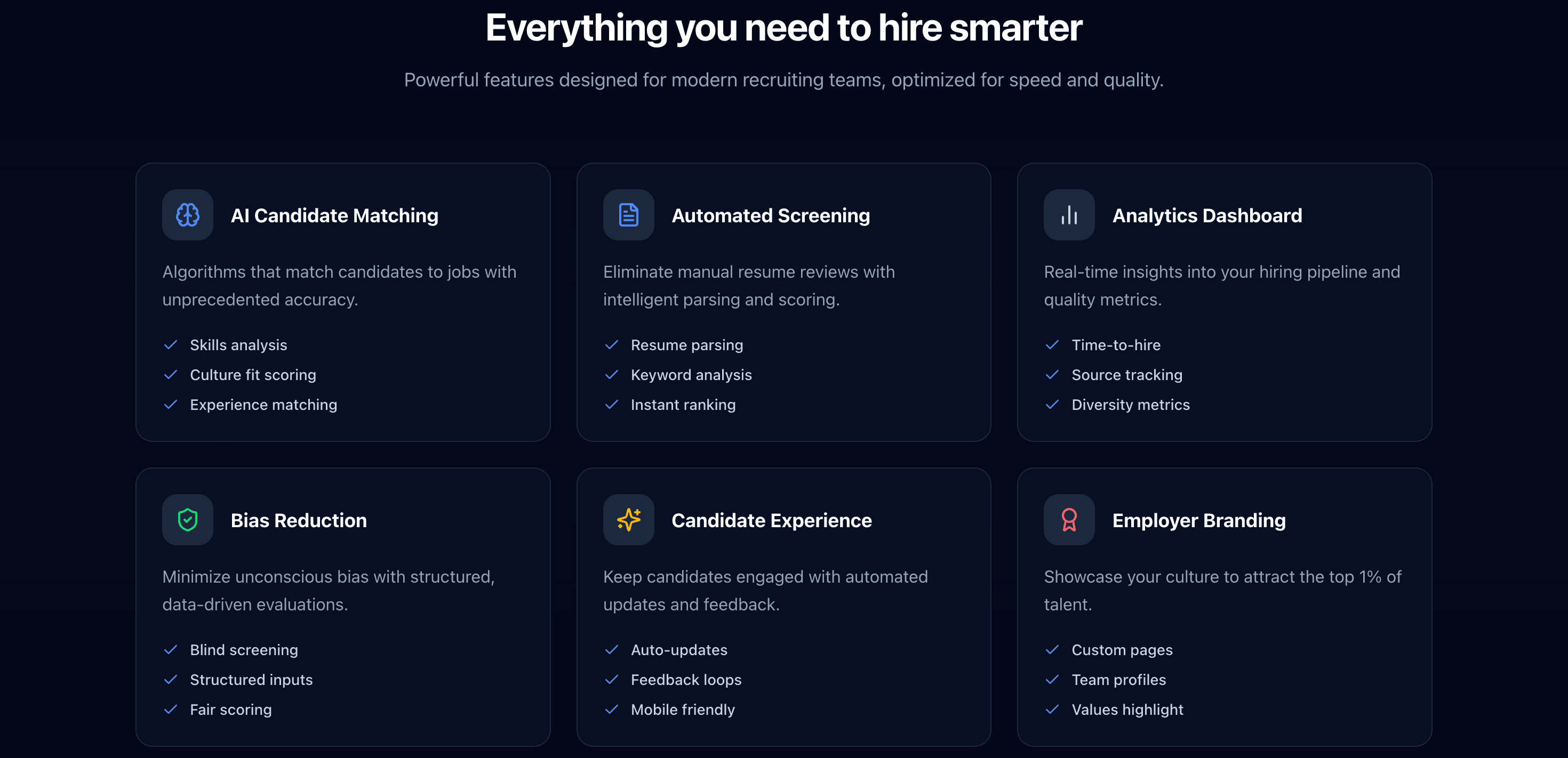Click the brain icon for AI Candidate Matching
The width and height of the screenshot is (1568, 758).
[x=188, y=215]
